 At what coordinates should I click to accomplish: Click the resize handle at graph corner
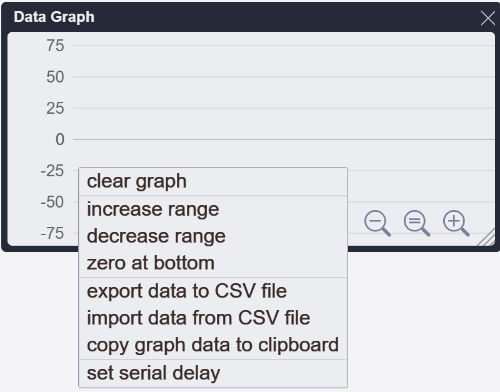tap(487, 238)
